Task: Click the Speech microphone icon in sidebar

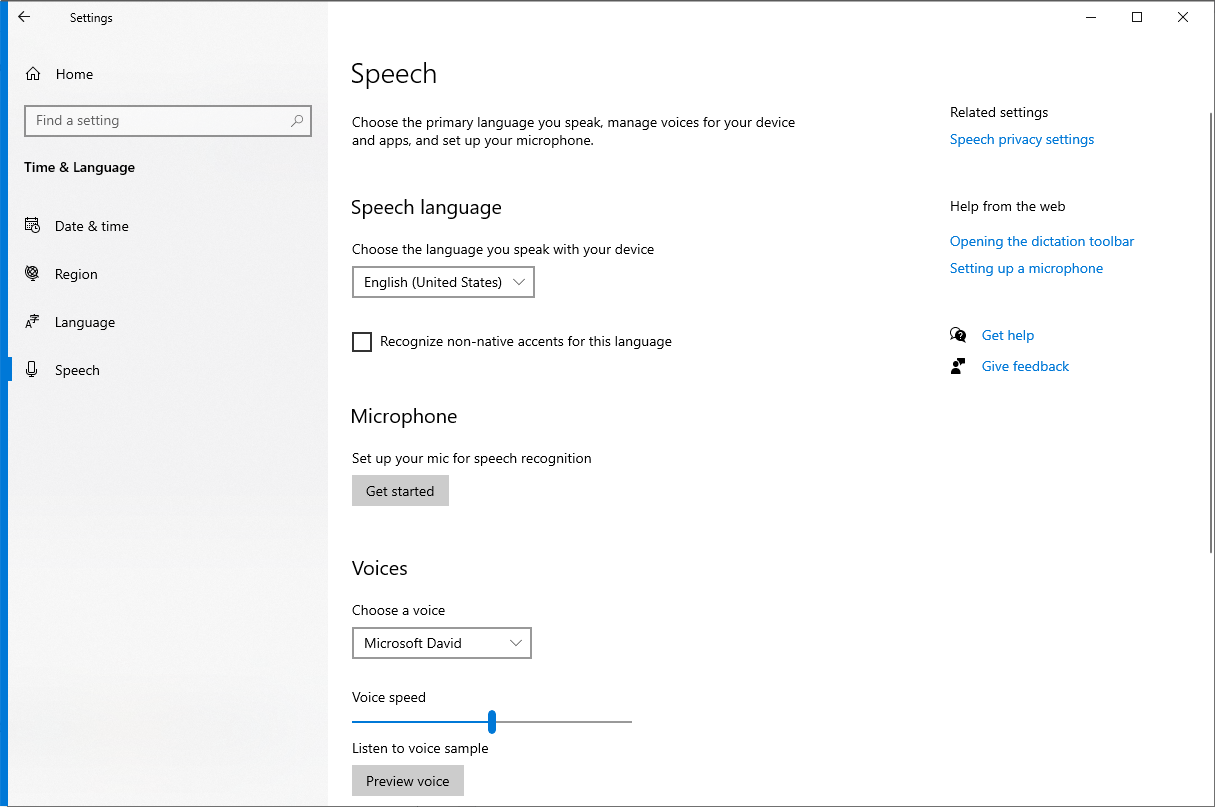Action: click(x=33, y=370)
